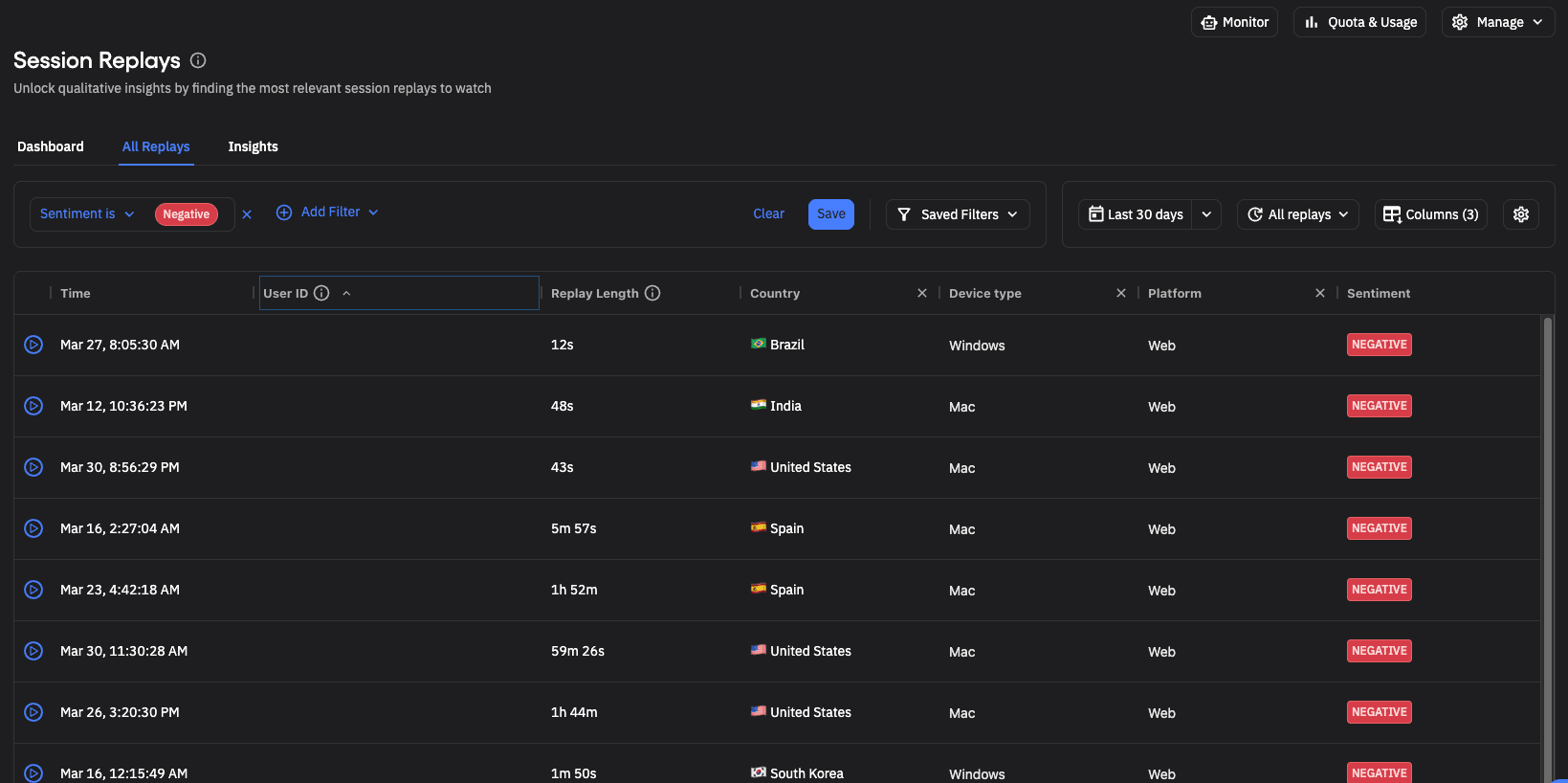Play the Mar 26, 3:20:30 PM replay
Image resolution: width=1568 pixels, height=783 pixels.
click(33, 712)
